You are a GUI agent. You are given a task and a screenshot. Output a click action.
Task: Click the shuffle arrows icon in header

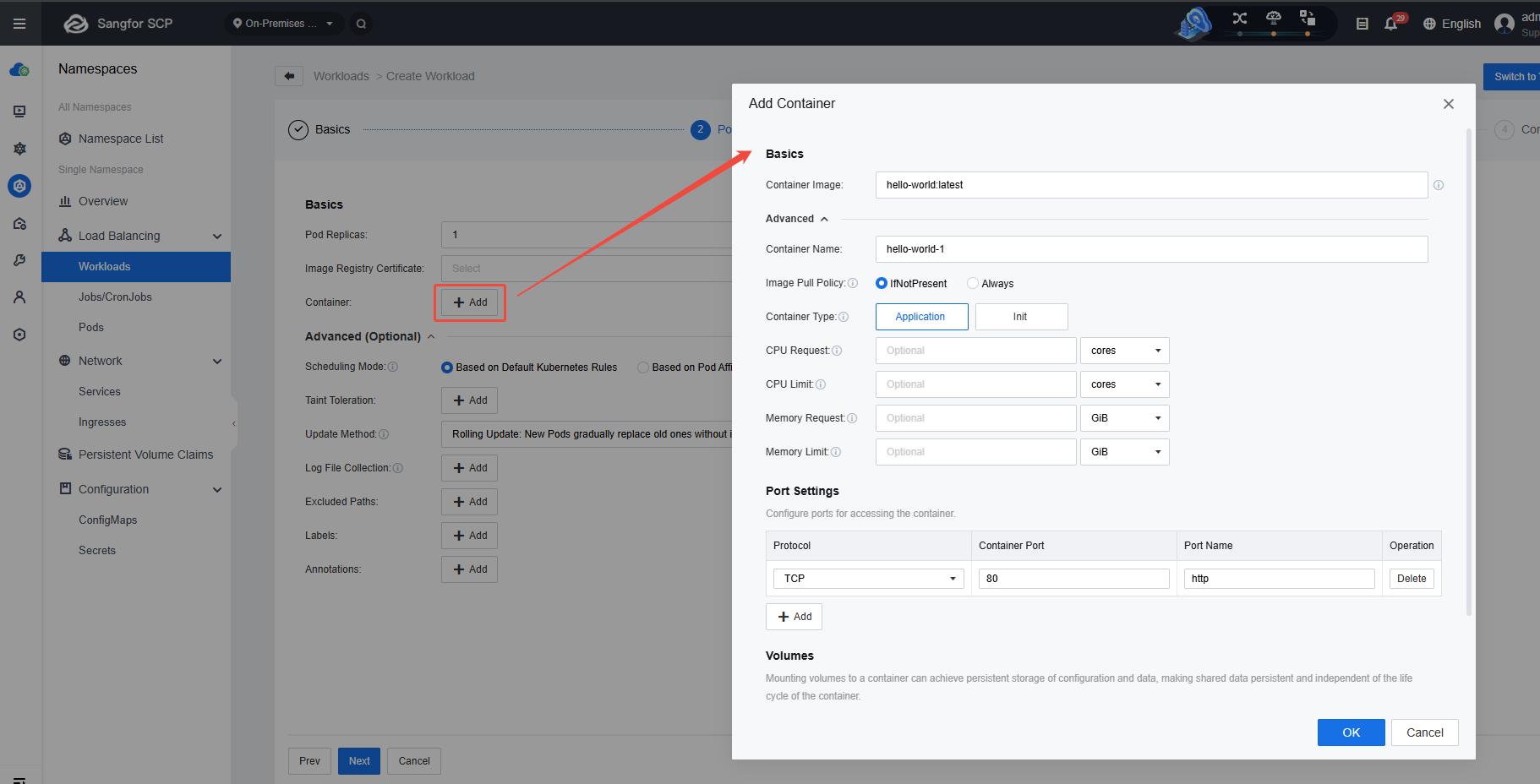click(x=1240, y=18)
